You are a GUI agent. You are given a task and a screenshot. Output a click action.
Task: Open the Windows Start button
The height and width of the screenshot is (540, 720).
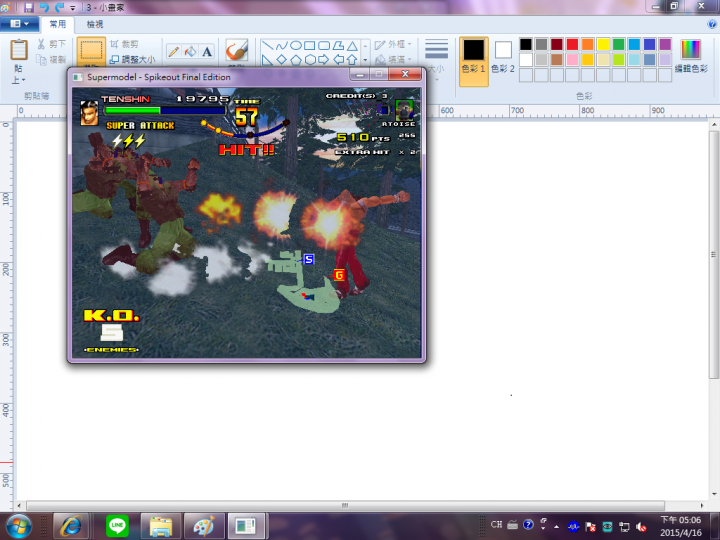[x=18, y=526]
